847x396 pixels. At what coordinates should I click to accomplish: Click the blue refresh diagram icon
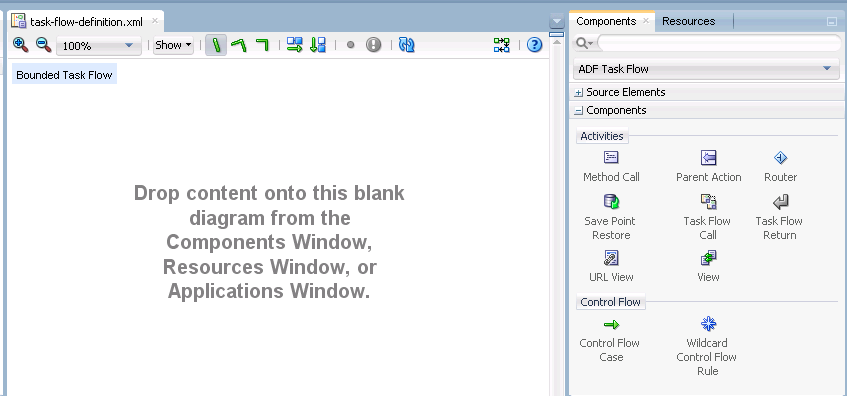pyautogui.click(x=406, y=45)
